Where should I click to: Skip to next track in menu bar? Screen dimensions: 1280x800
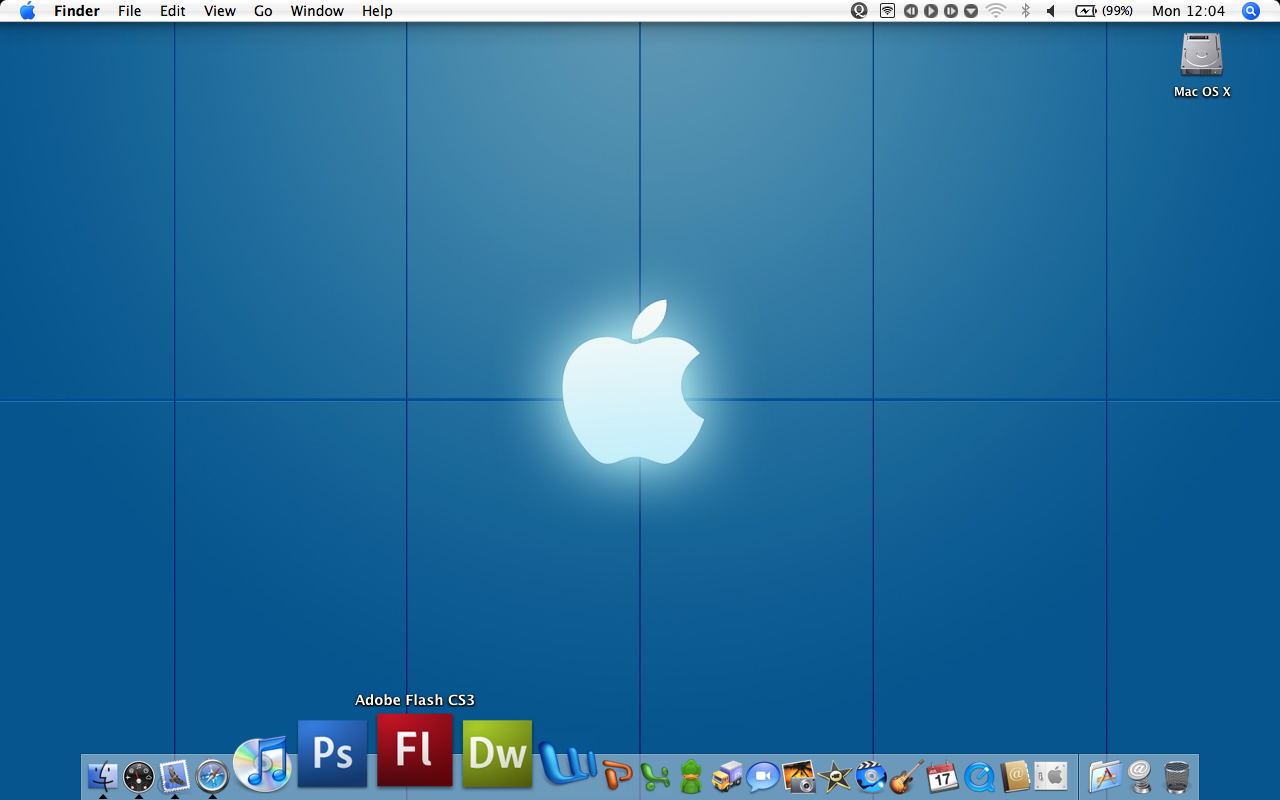951,11
